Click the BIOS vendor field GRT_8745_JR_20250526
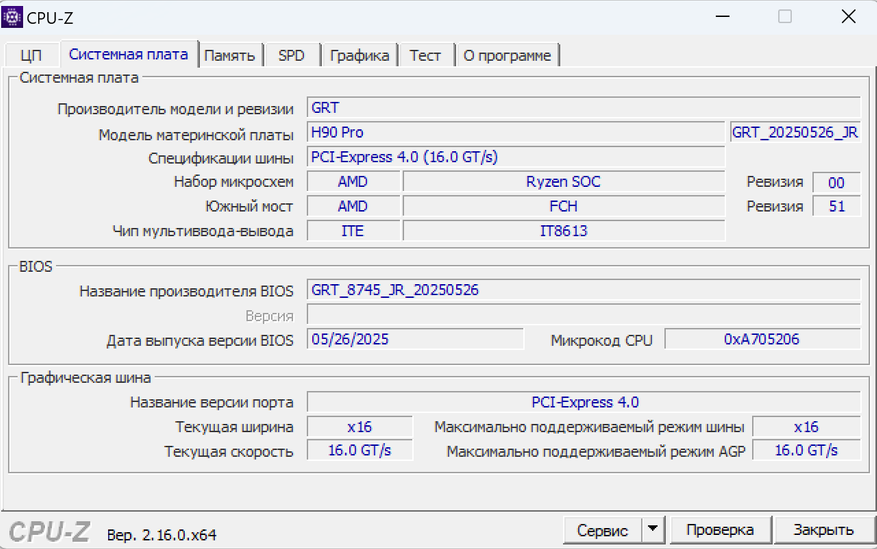Image resolution: width=877 pixels, height=549 pixels. (583, 290)
